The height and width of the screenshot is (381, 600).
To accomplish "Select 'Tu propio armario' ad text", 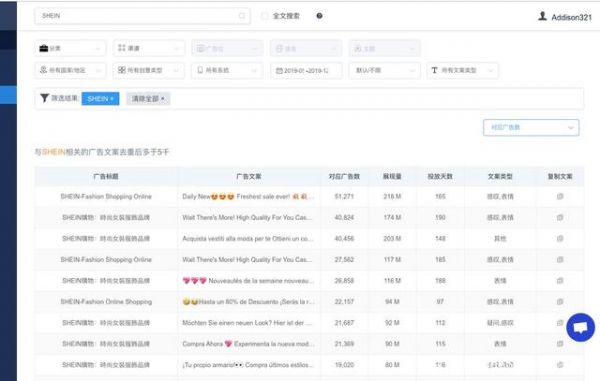I will (248, 365).
